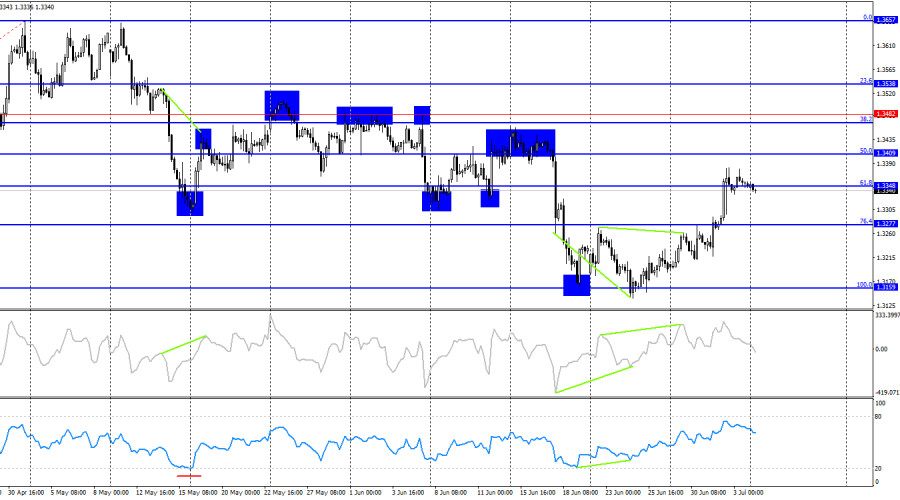Click the 1.3409 level label on price axis
The height and width of the screenshot is (500, 900).
coord(885,153)
